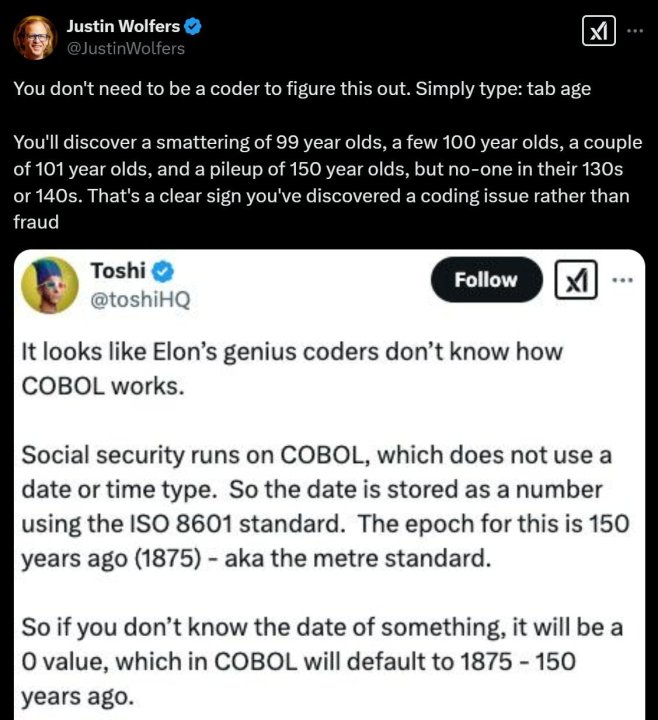Click the 'tab age' sentence in Justin's post

click(301, 87)
